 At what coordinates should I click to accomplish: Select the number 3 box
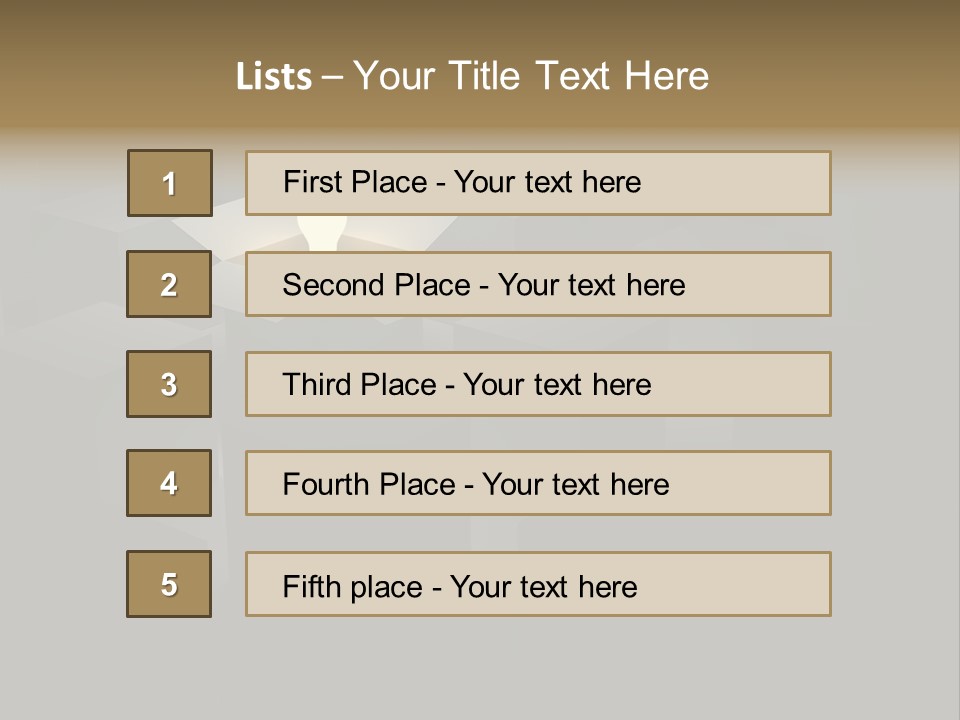pos(169,384)
